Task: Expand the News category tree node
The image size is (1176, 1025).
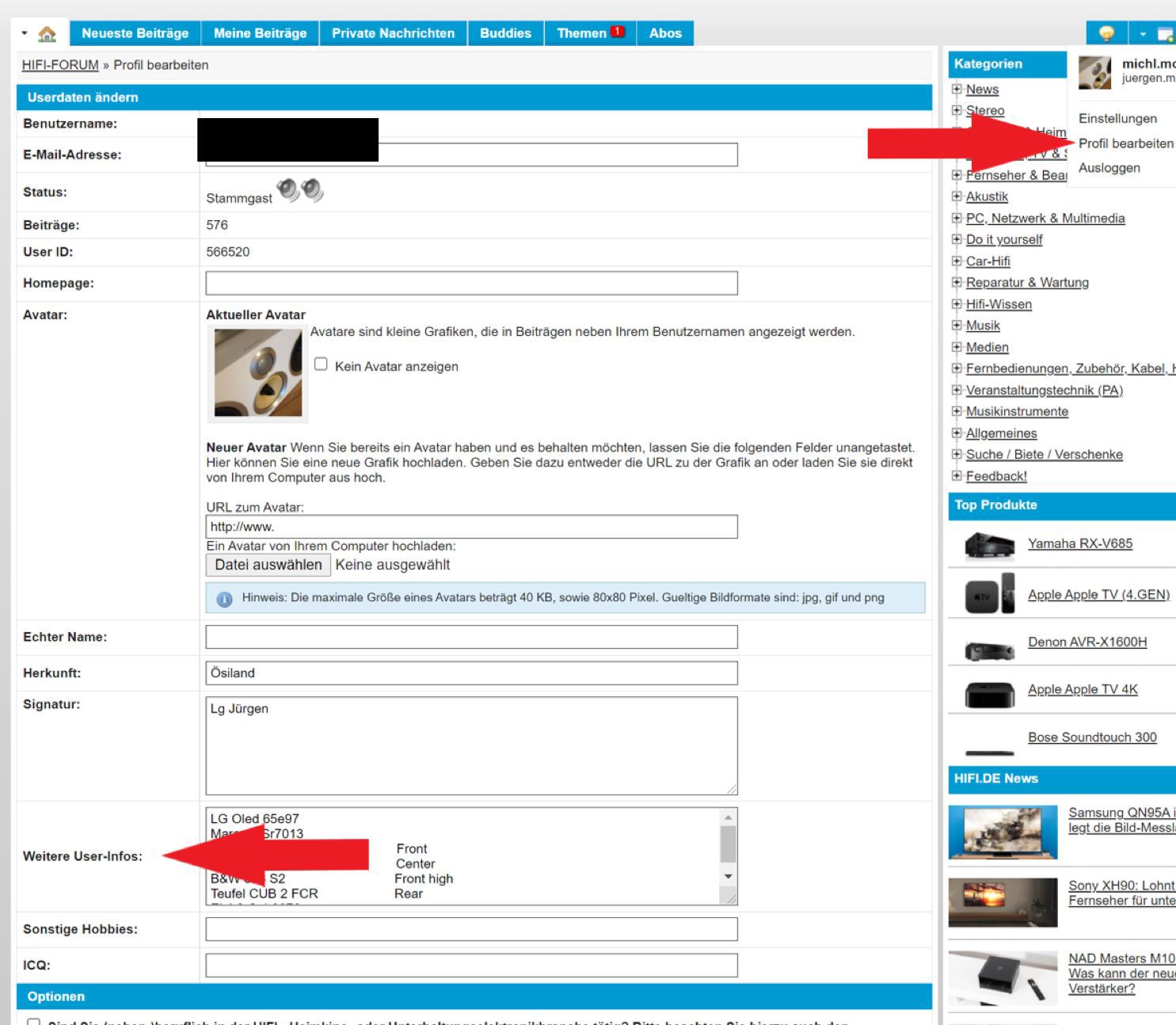Action: coord(957,90)
